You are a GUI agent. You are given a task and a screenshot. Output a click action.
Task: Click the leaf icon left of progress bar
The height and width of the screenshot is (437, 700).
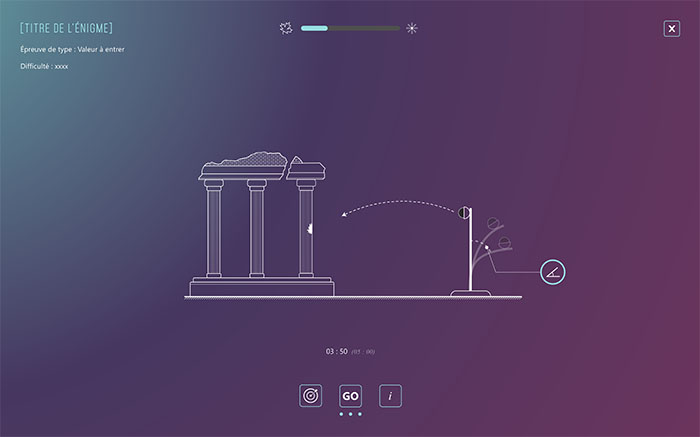(x=285, y=28)
